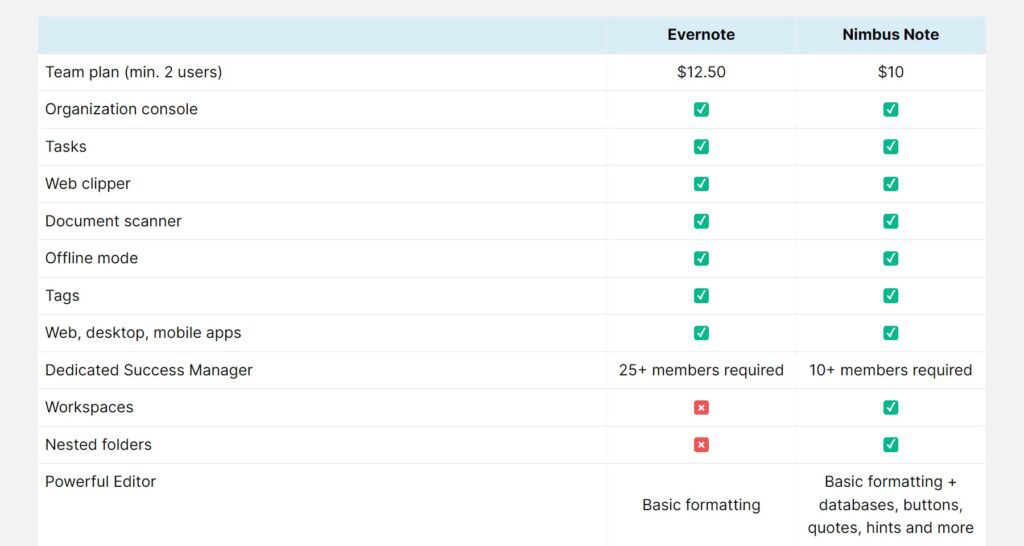Viewport: 1024px width, 546px height.
Task: Click Evernote checkmark for Organization console
Action: (701, 109)
